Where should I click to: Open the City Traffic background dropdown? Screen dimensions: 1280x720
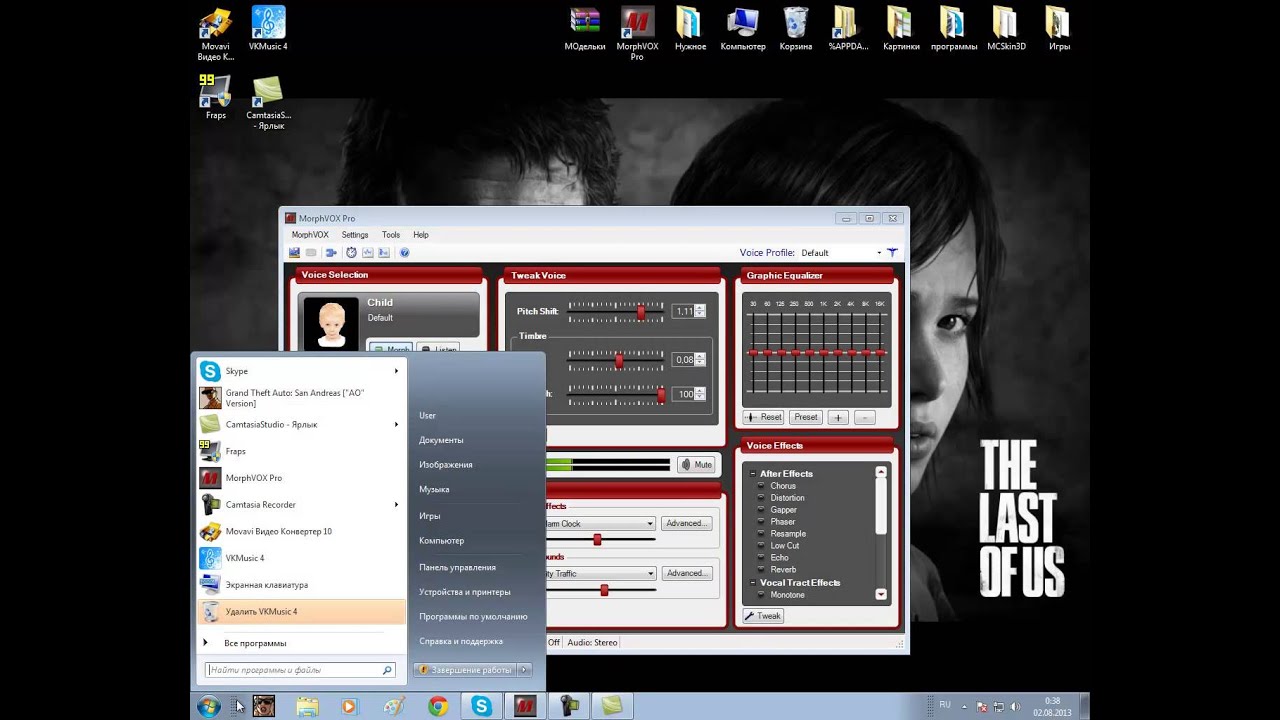click(650, 574)
